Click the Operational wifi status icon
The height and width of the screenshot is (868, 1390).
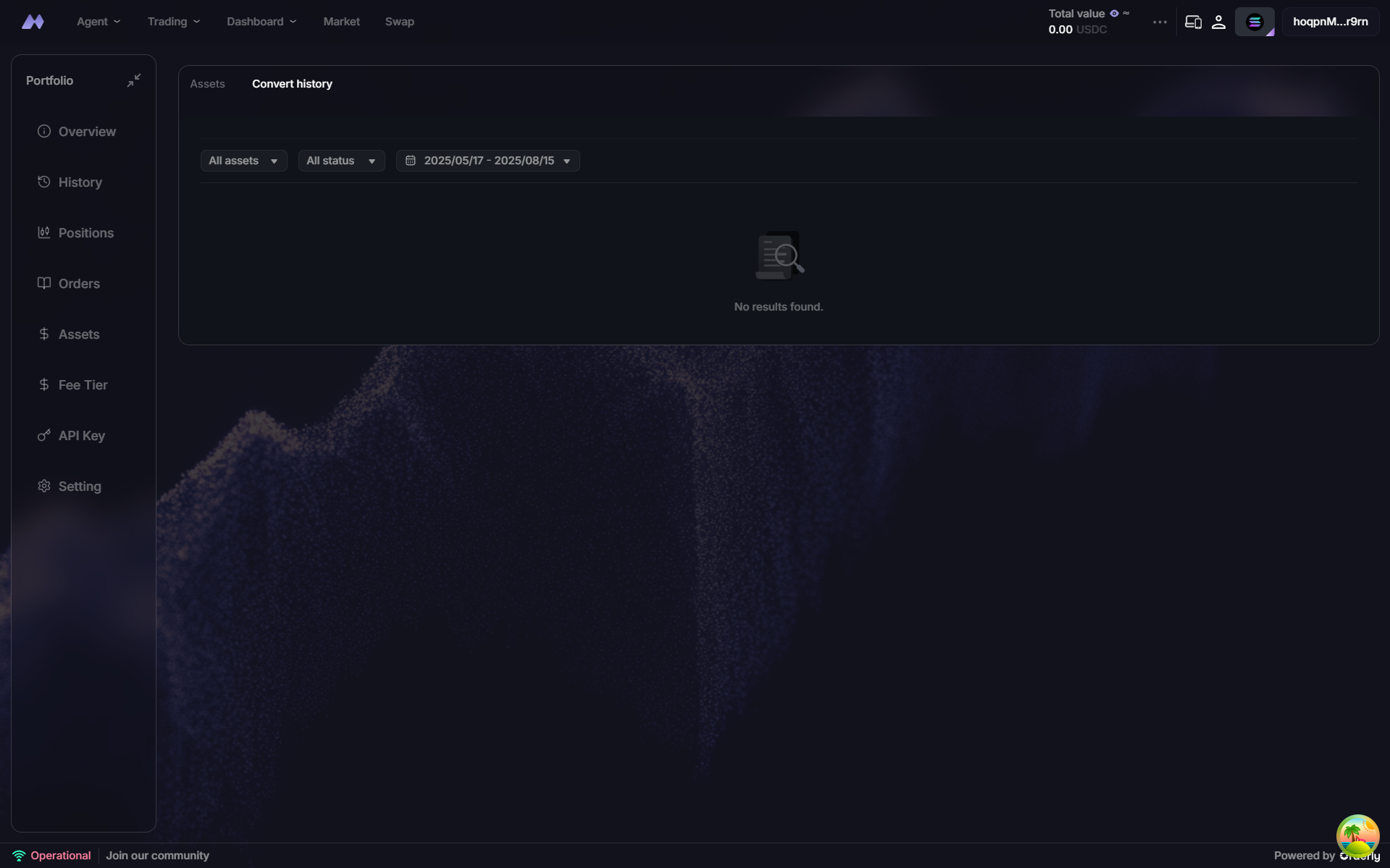[19, 856]
